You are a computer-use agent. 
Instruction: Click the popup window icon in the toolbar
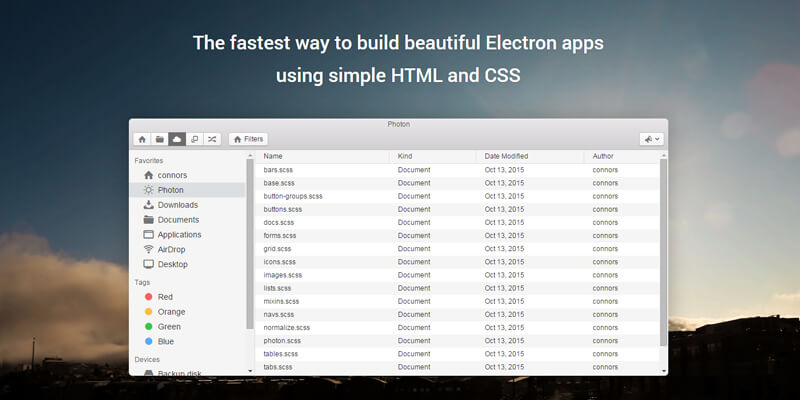(195, 139)
